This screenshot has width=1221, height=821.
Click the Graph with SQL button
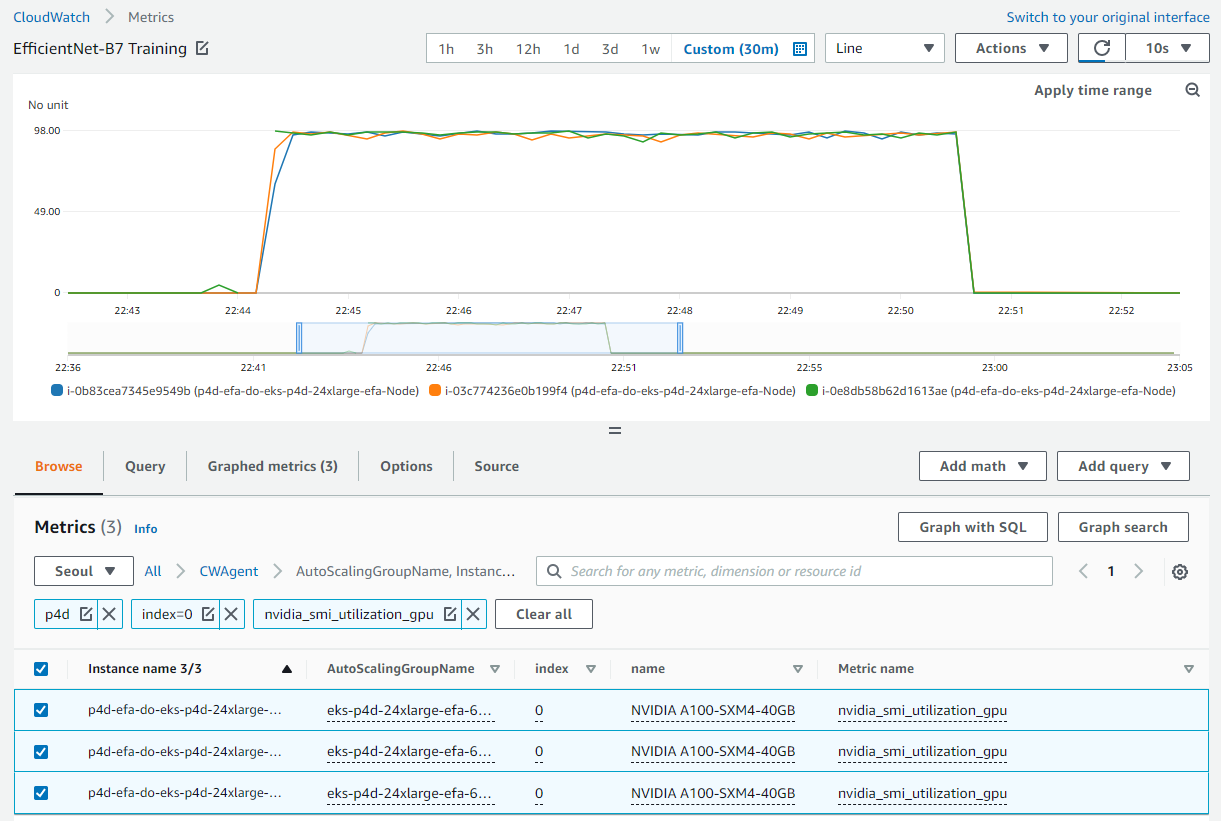(972, 527)
